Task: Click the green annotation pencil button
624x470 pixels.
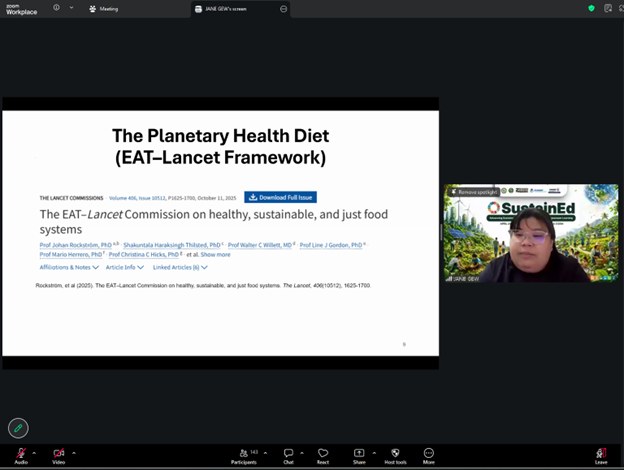Action: pyautogui.click(x=18, y=428)
